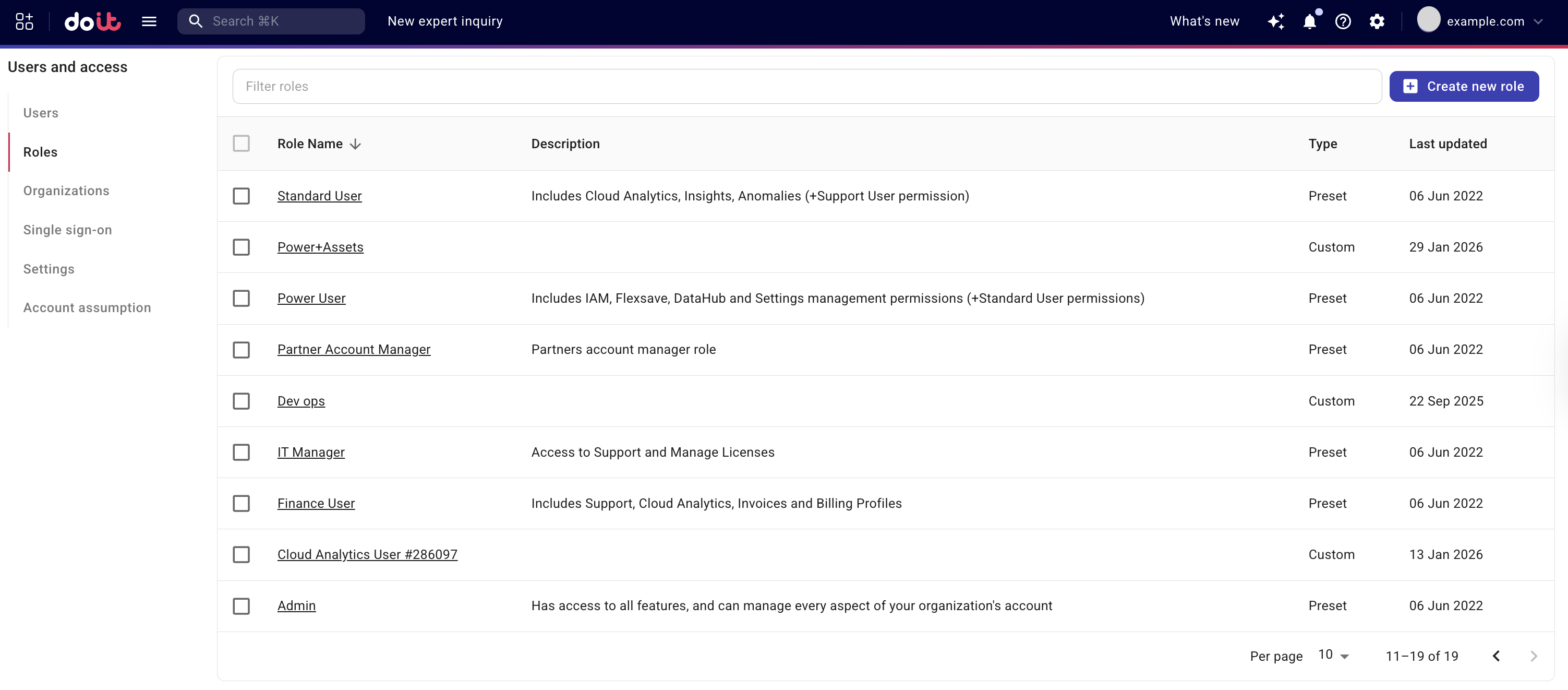Navigate to Account assumption page

pos(87,307)
